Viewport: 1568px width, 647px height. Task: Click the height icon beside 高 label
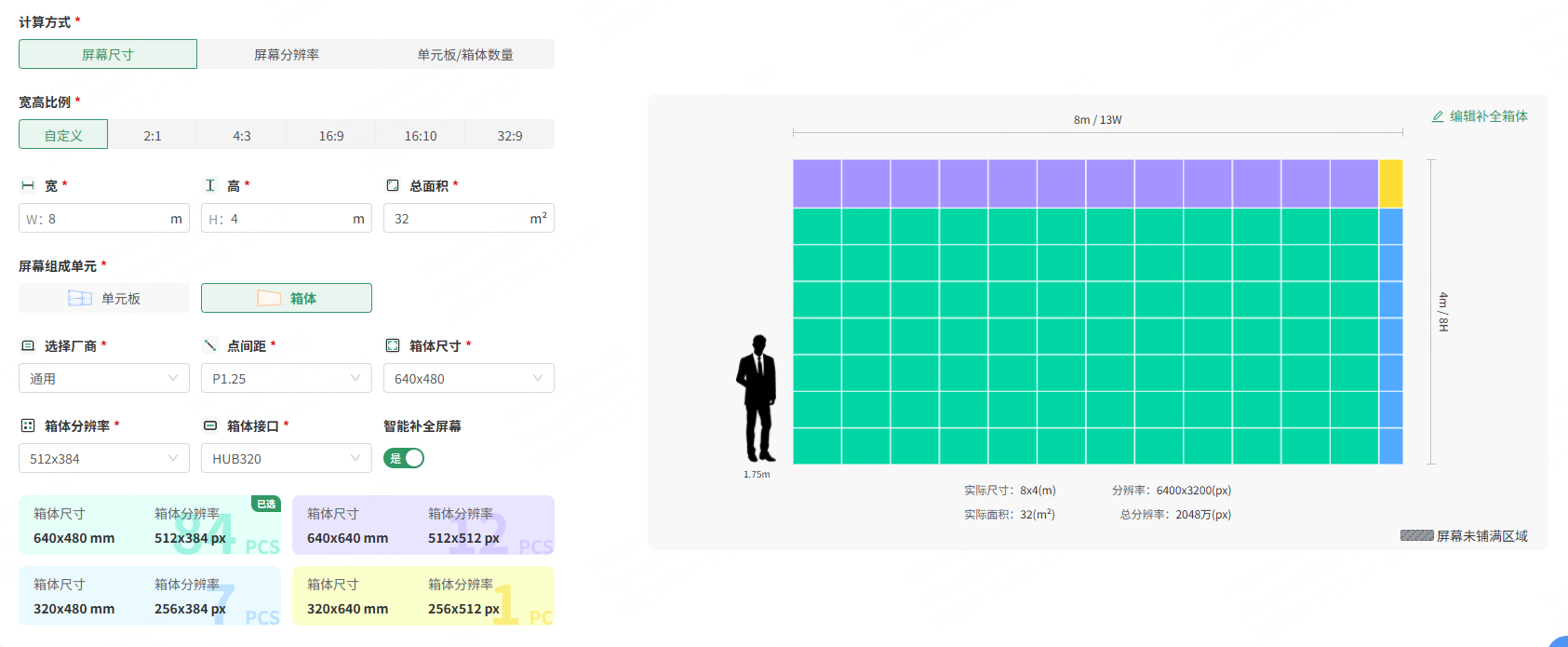[x=210, y=185]
